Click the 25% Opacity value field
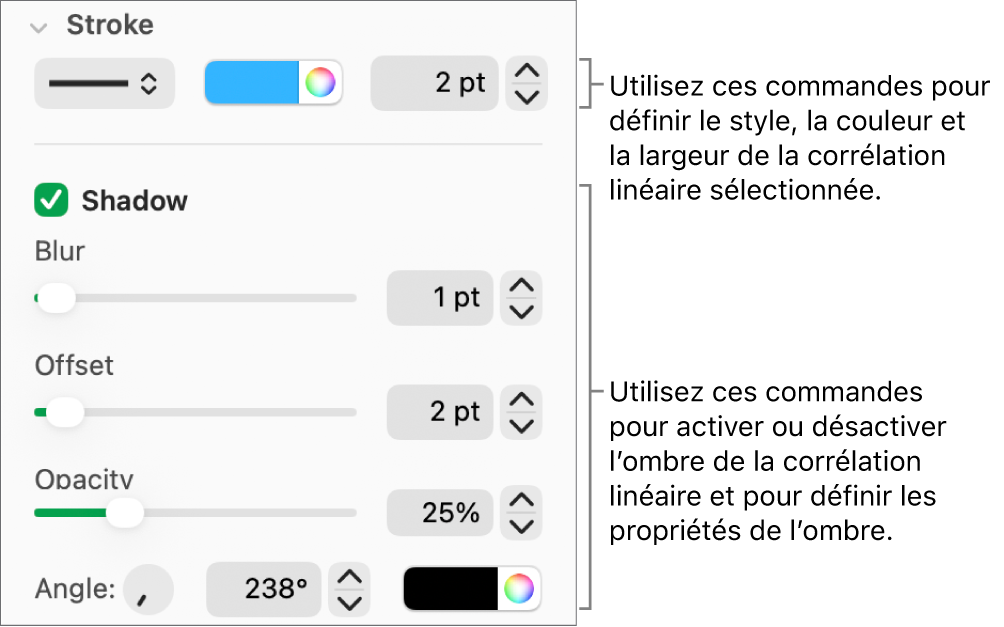This screenshot has width=1004, height=627. coord(440,512)
